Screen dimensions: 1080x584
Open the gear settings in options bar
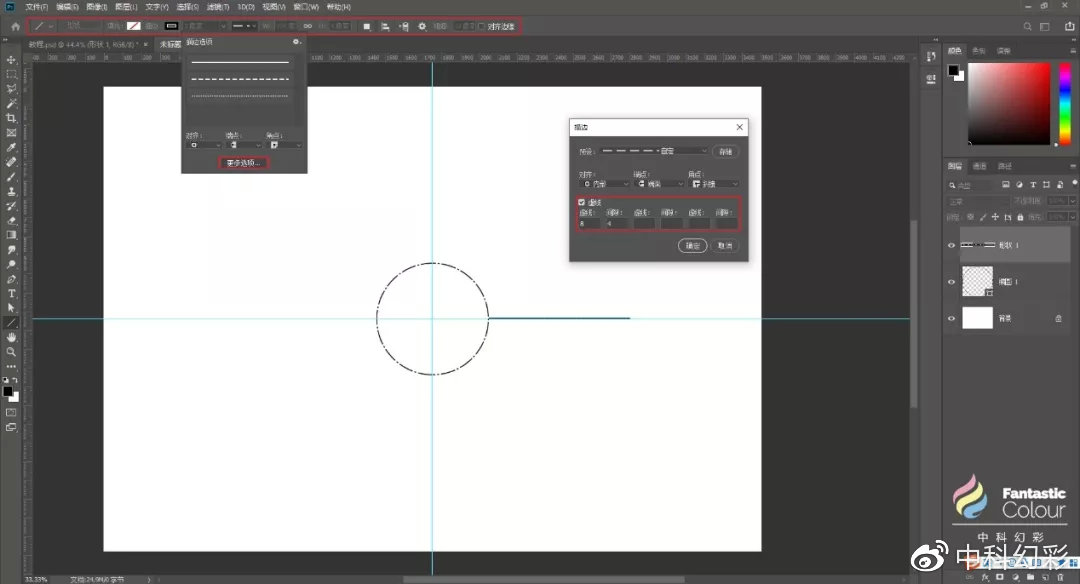pyautogui.click(x=422, y=26)
